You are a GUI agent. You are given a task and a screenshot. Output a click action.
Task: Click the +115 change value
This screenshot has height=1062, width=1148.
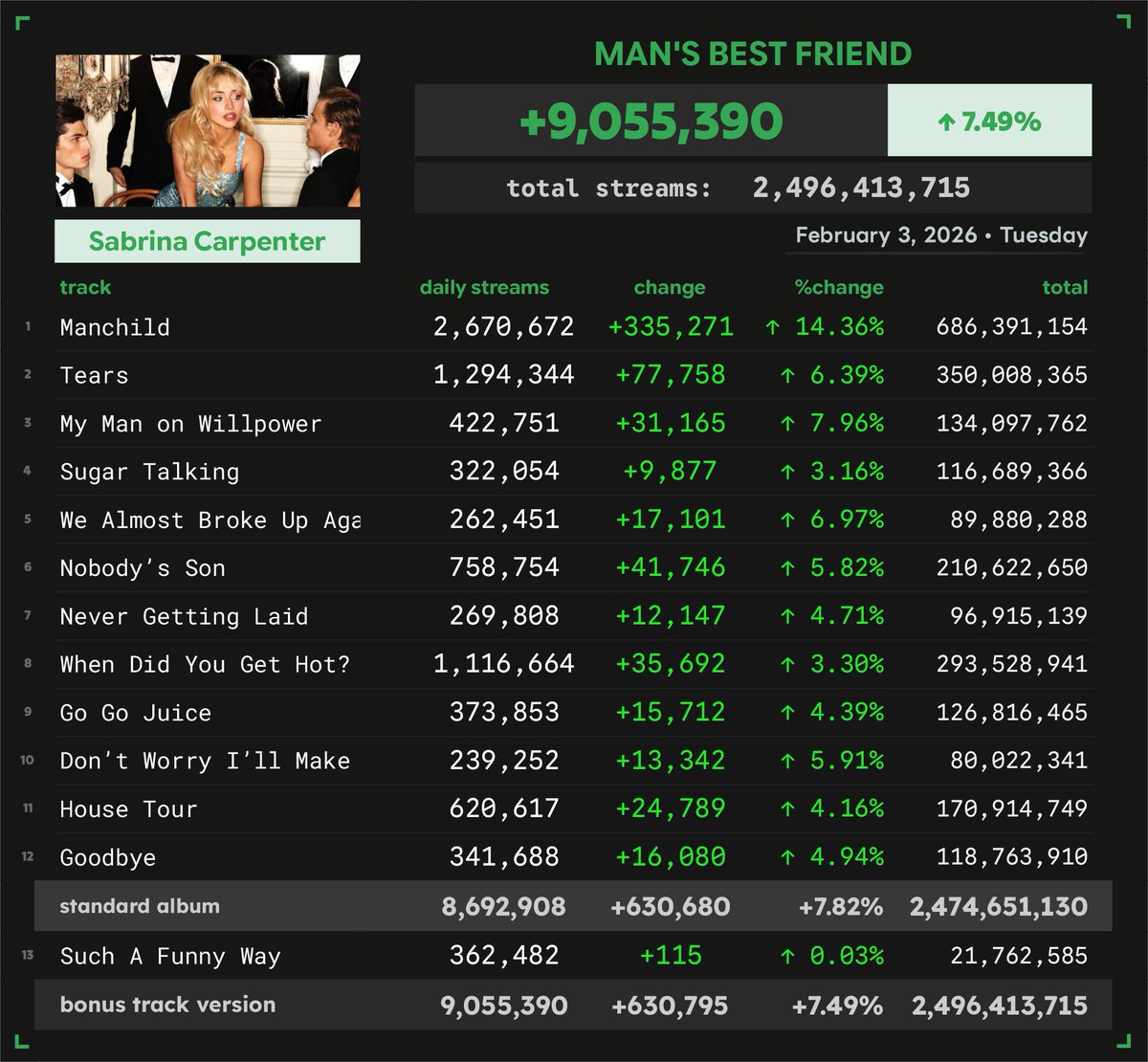click(x=671, y=955)
